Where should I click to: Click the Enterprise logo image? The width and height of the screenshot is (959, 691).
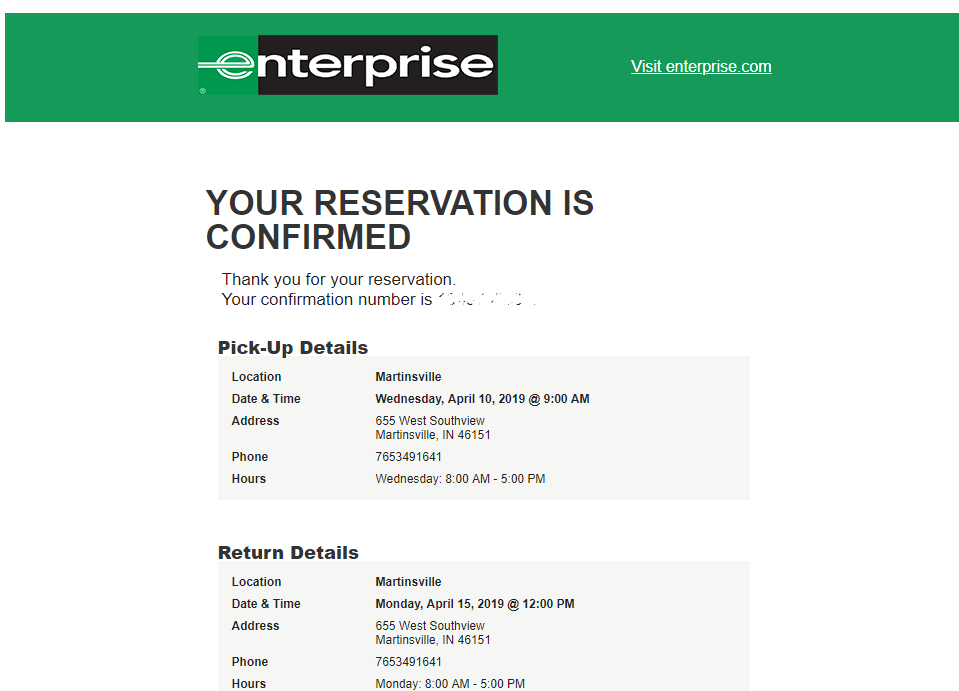coord(347,65)
